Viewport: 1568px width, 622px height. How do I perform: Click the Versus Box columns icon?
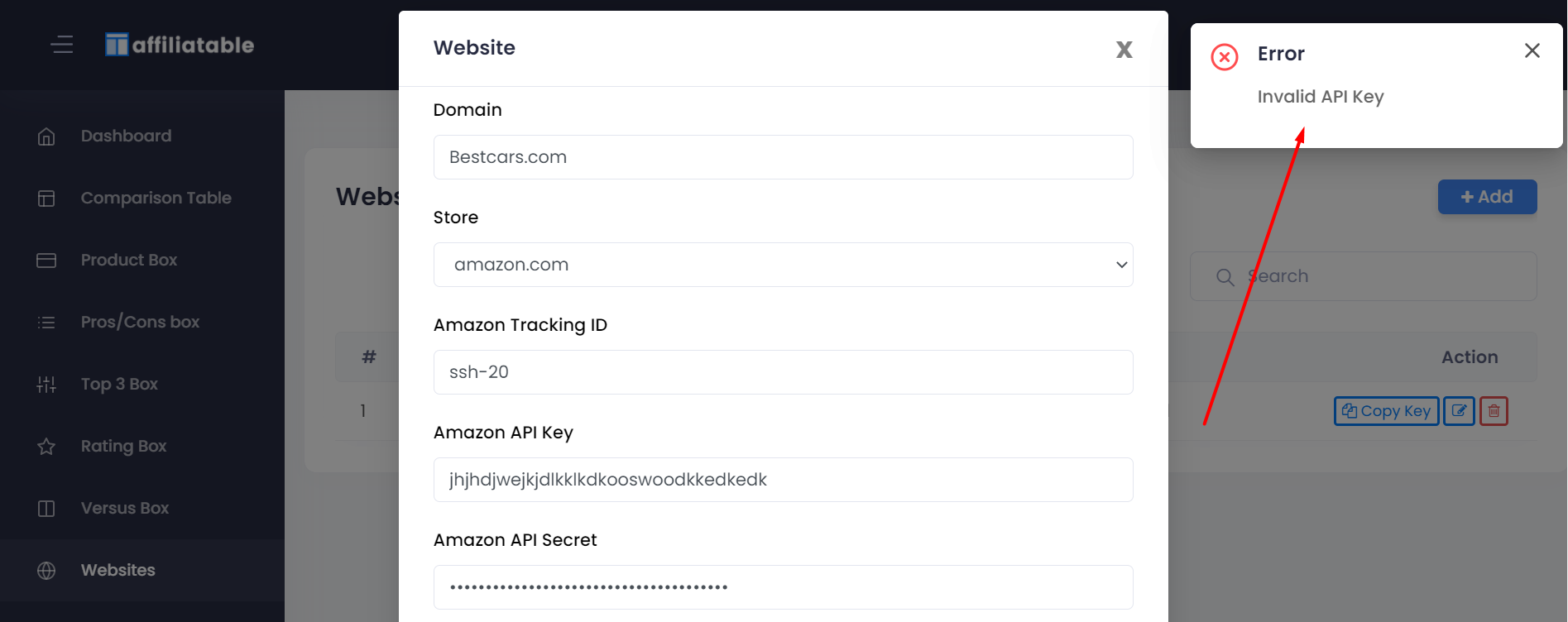click(46, 508)
